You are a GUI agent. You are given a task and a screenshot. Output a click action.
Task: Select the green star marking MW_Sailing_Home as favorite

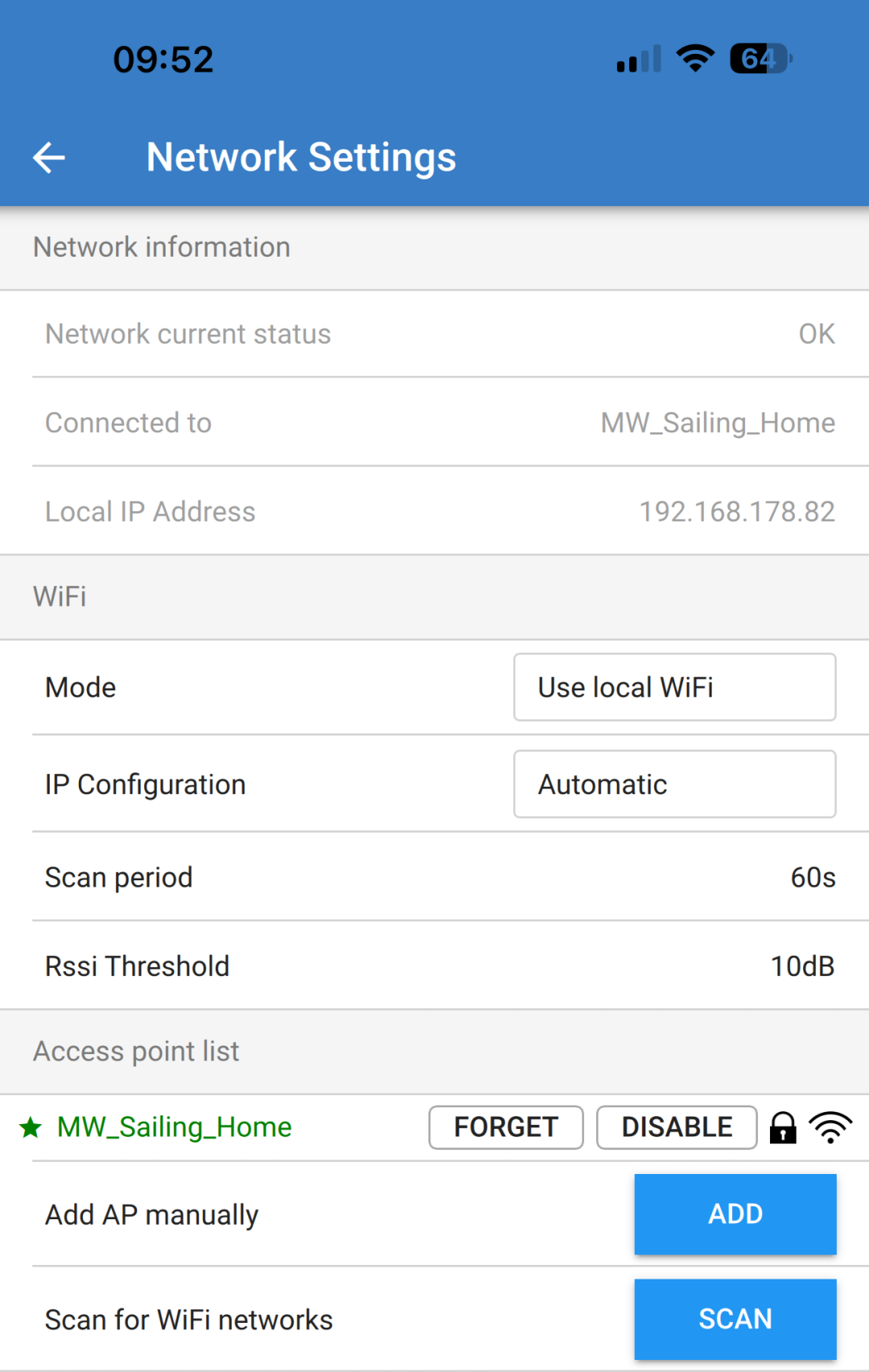pyautogui.click(x=29, y=1127)
